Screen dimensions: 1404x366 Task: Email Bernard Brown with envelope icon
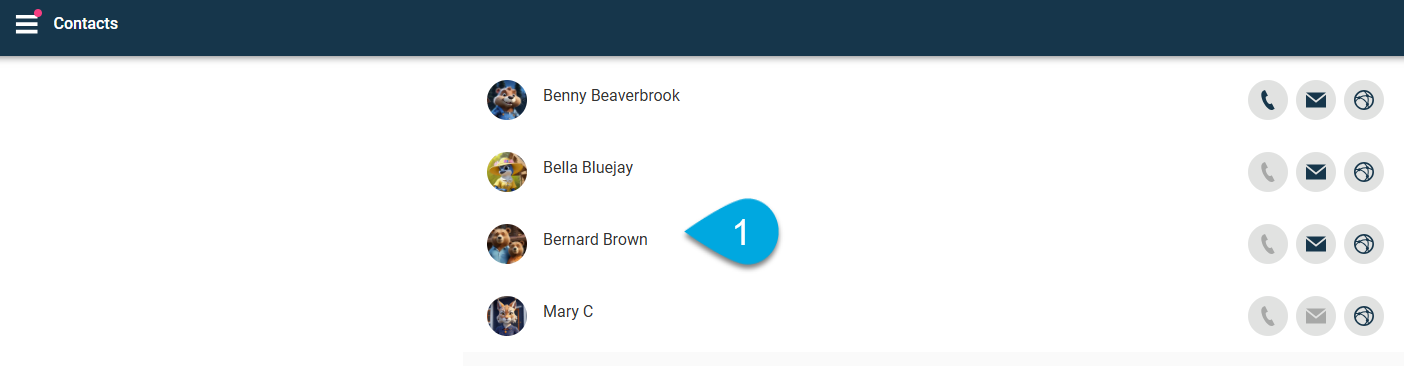click(x=1316, y=244)
